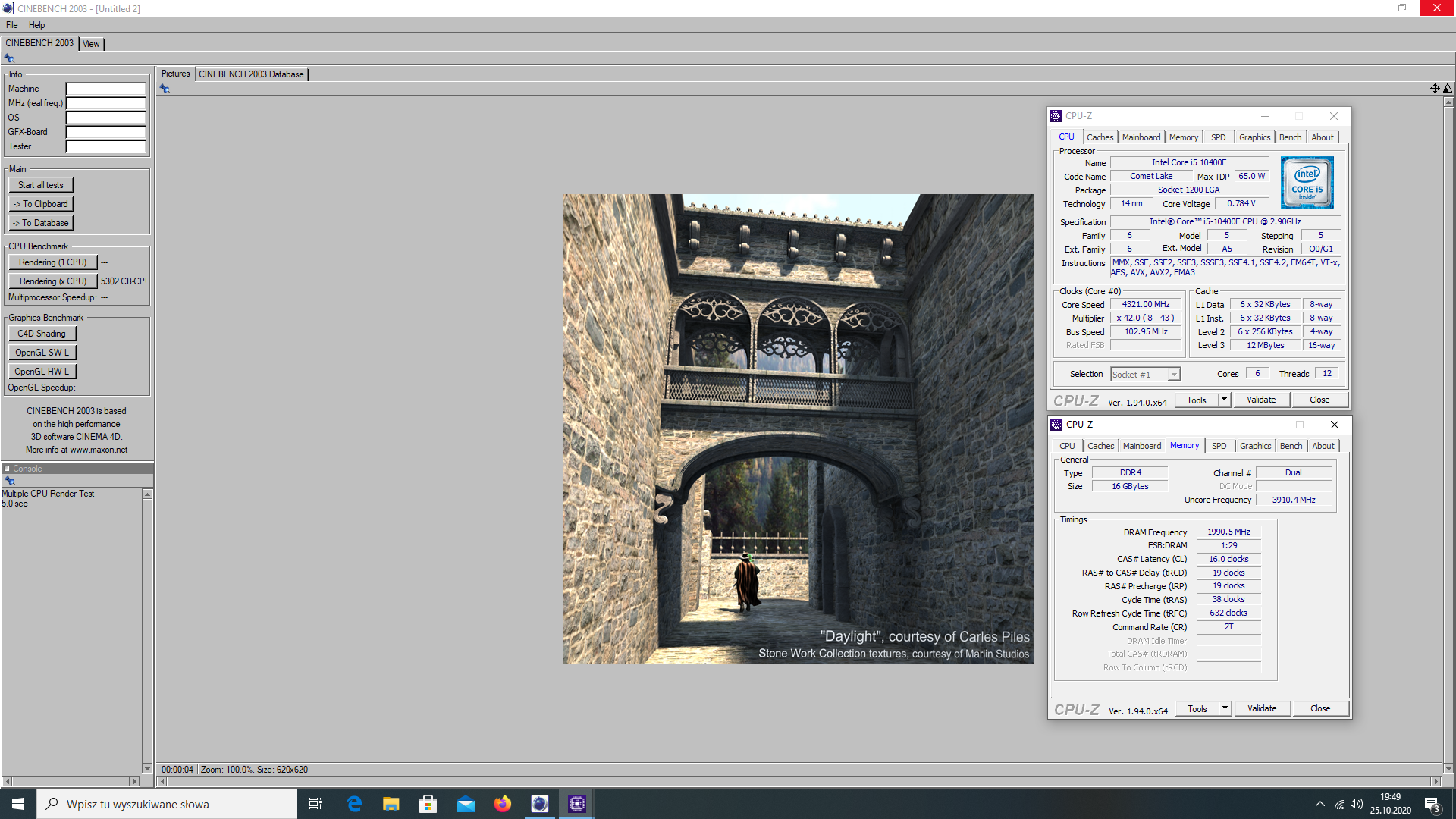Click the Intel Core i5 logo in CPU-Z
The image size is (1456, 819).
(x=1307, y=183)
